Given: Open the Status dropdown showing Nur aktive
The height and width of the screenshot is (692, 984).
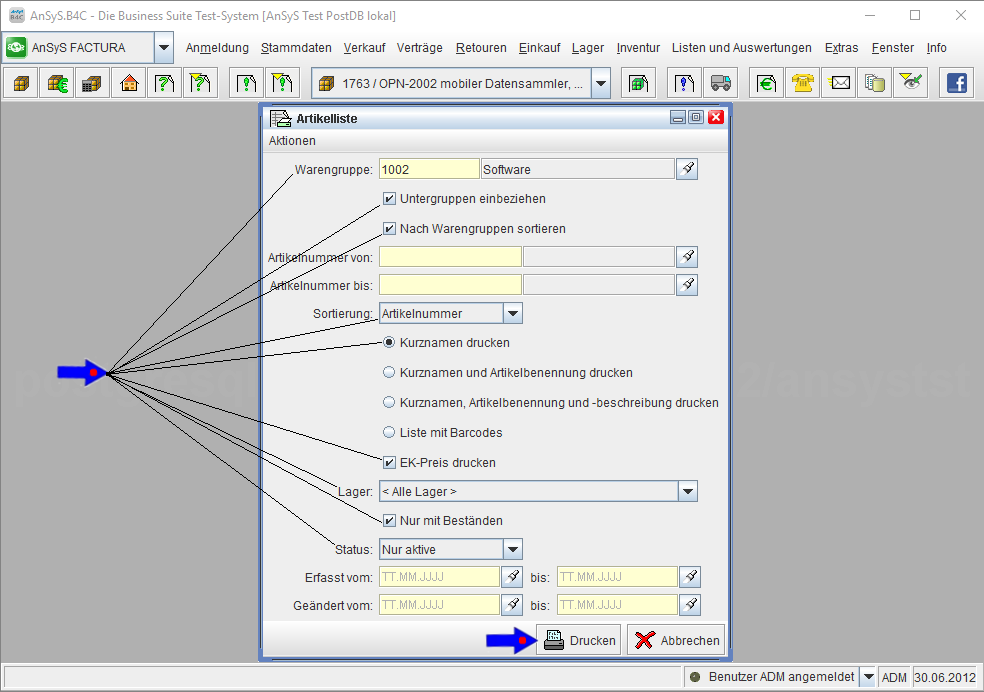Looking at the screenshot, I should (x=512, y=549).
